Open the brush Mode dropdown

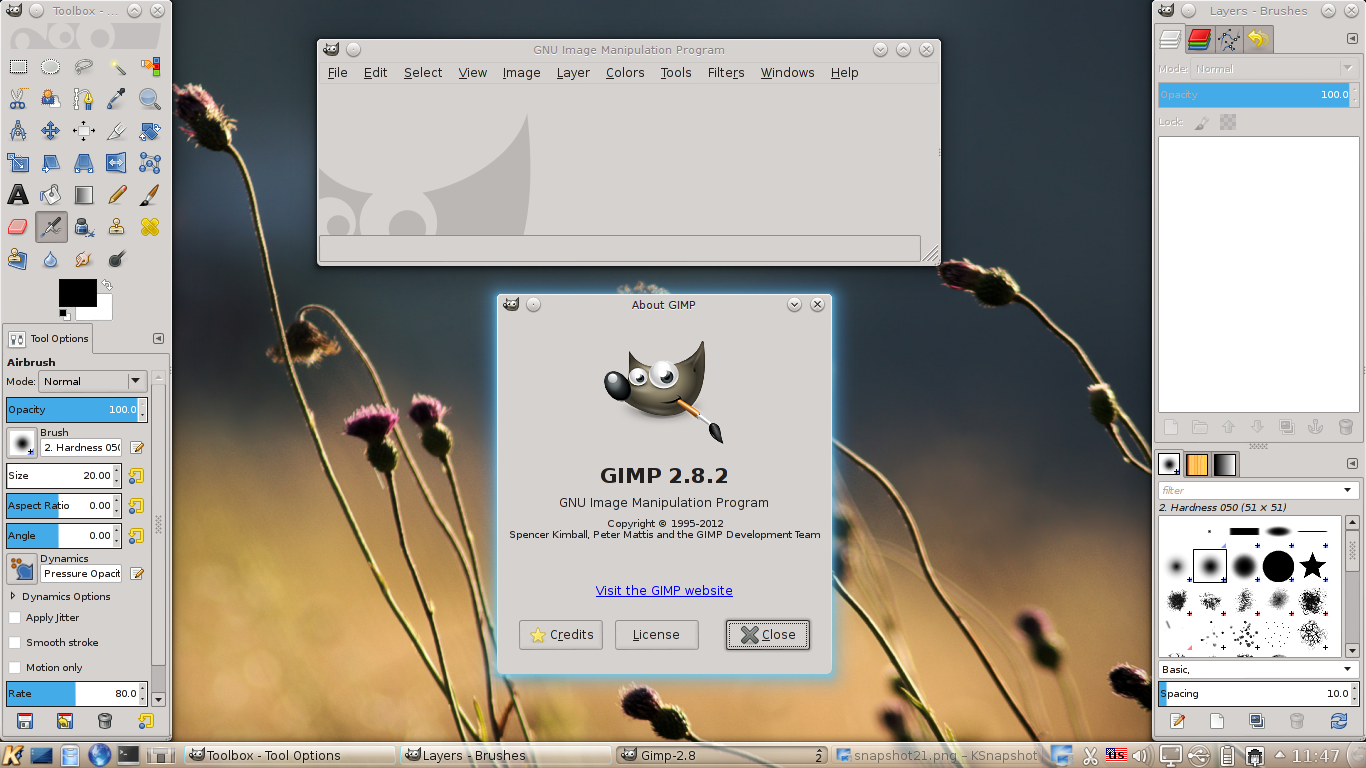coord(92,381)
